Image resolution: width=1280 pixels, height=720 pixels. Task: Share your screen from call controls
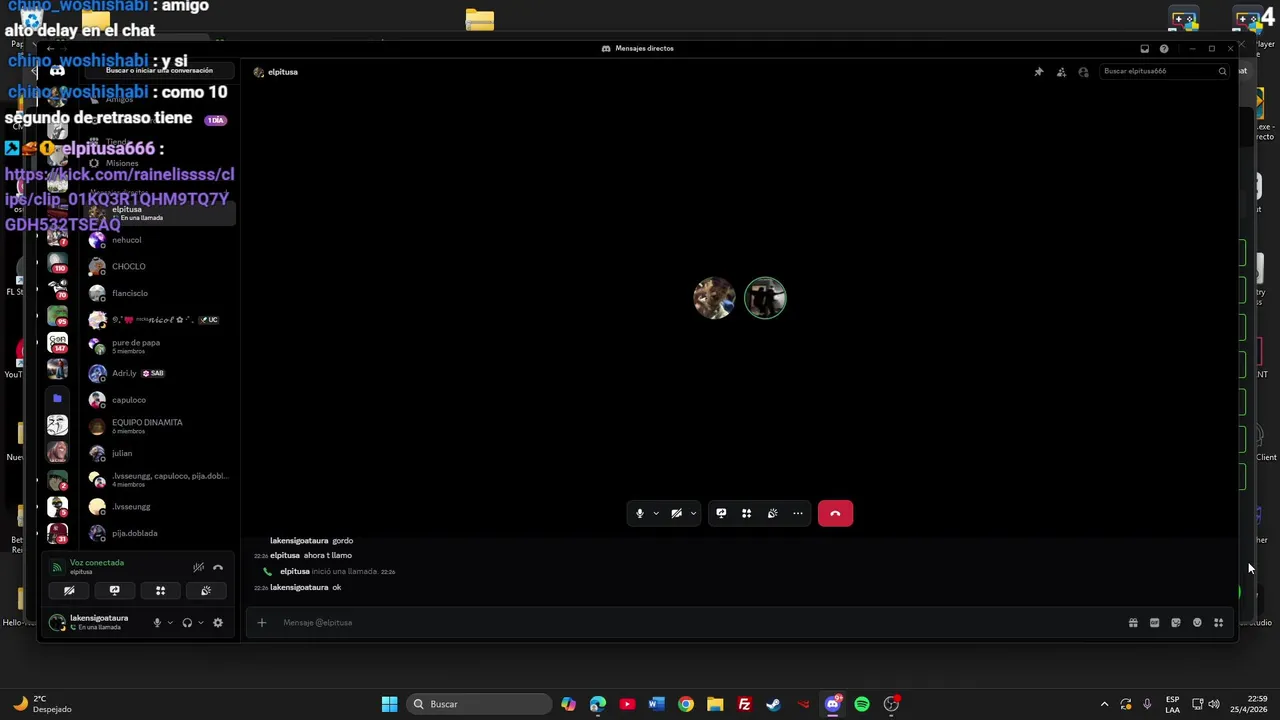click(x=721, y=513)
